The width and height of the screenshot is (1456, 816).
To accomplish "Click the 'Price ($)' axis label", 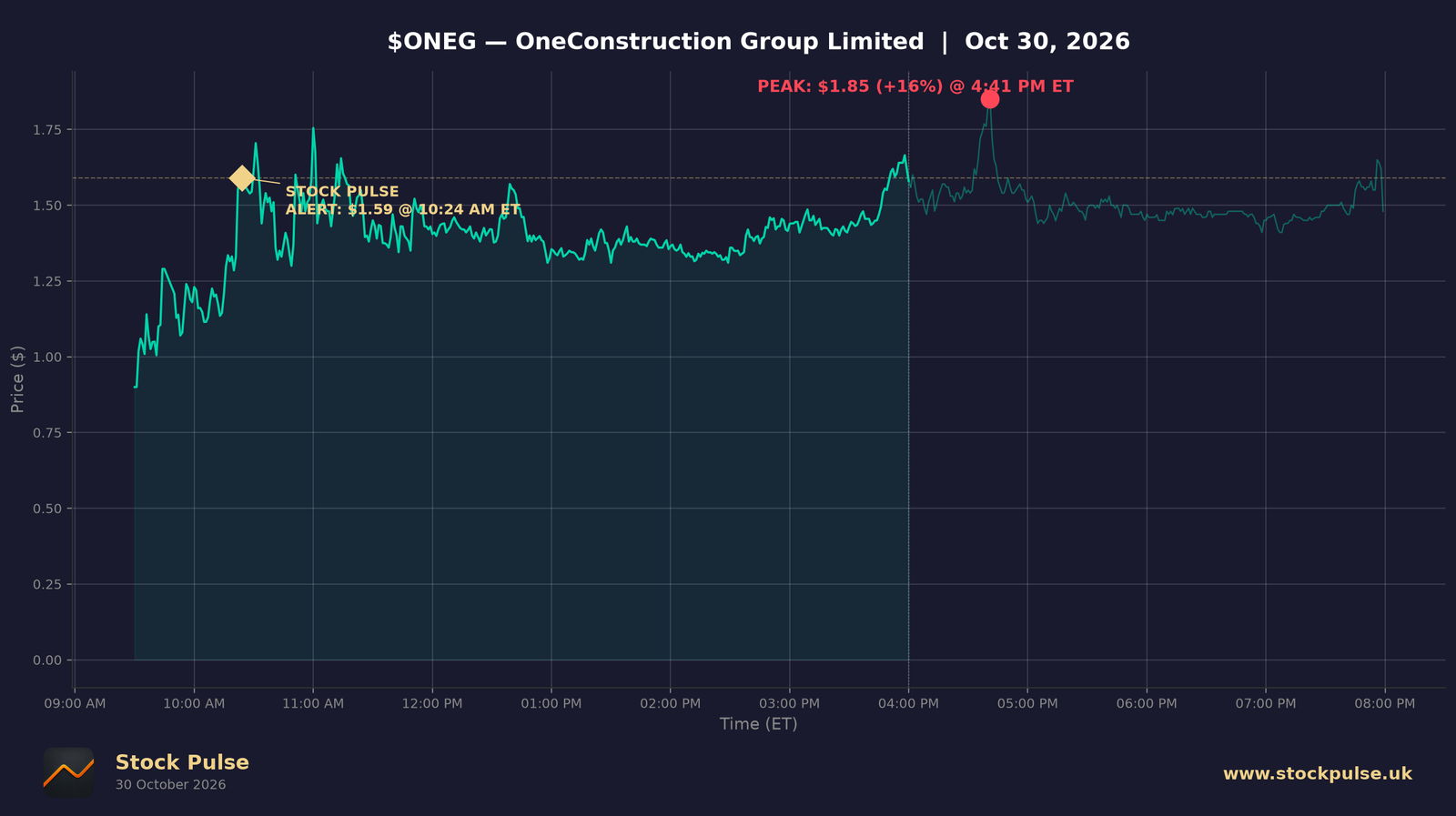I will [x=17, y=379].
